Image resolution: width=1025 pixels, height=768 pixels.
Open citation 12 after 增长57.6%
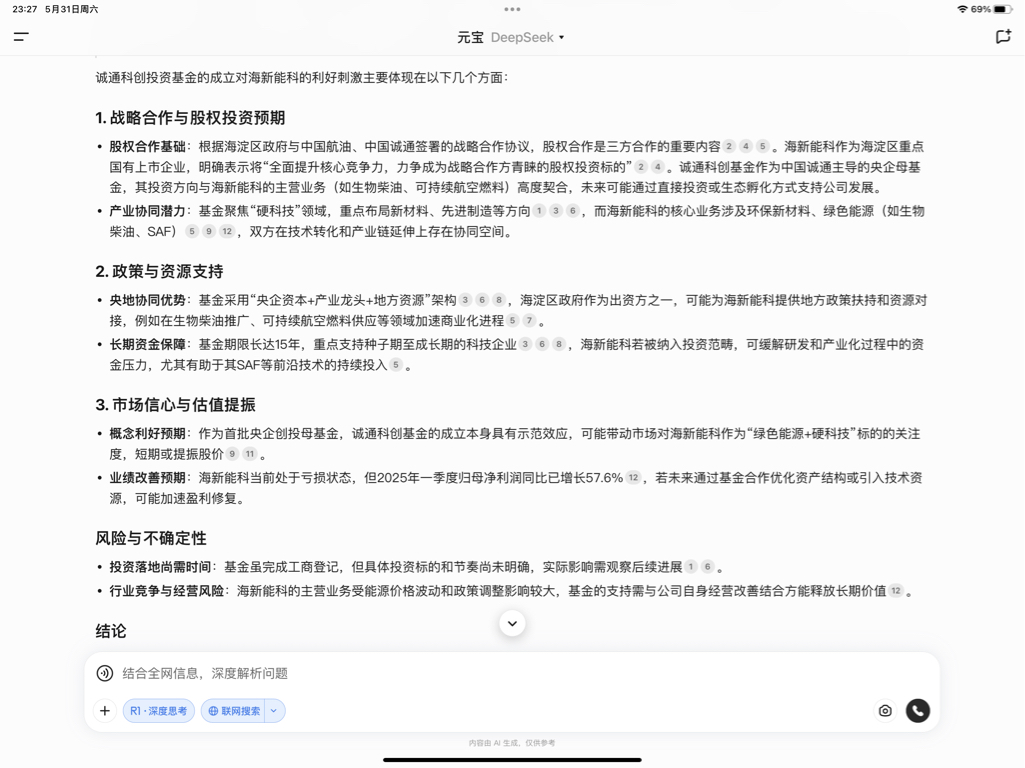[633, 478]
